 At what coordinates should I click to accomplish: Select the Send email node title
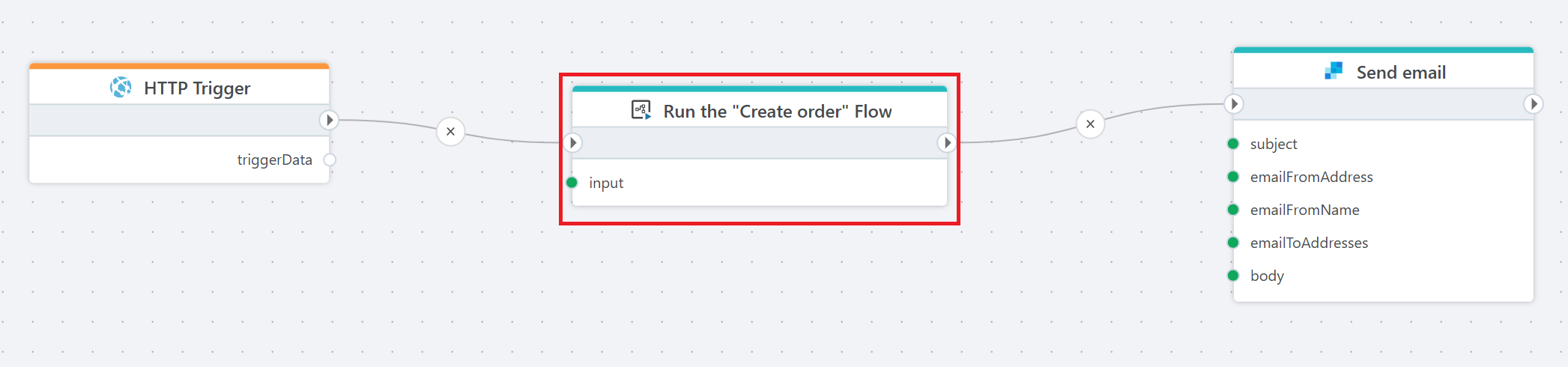point(1401,73)
